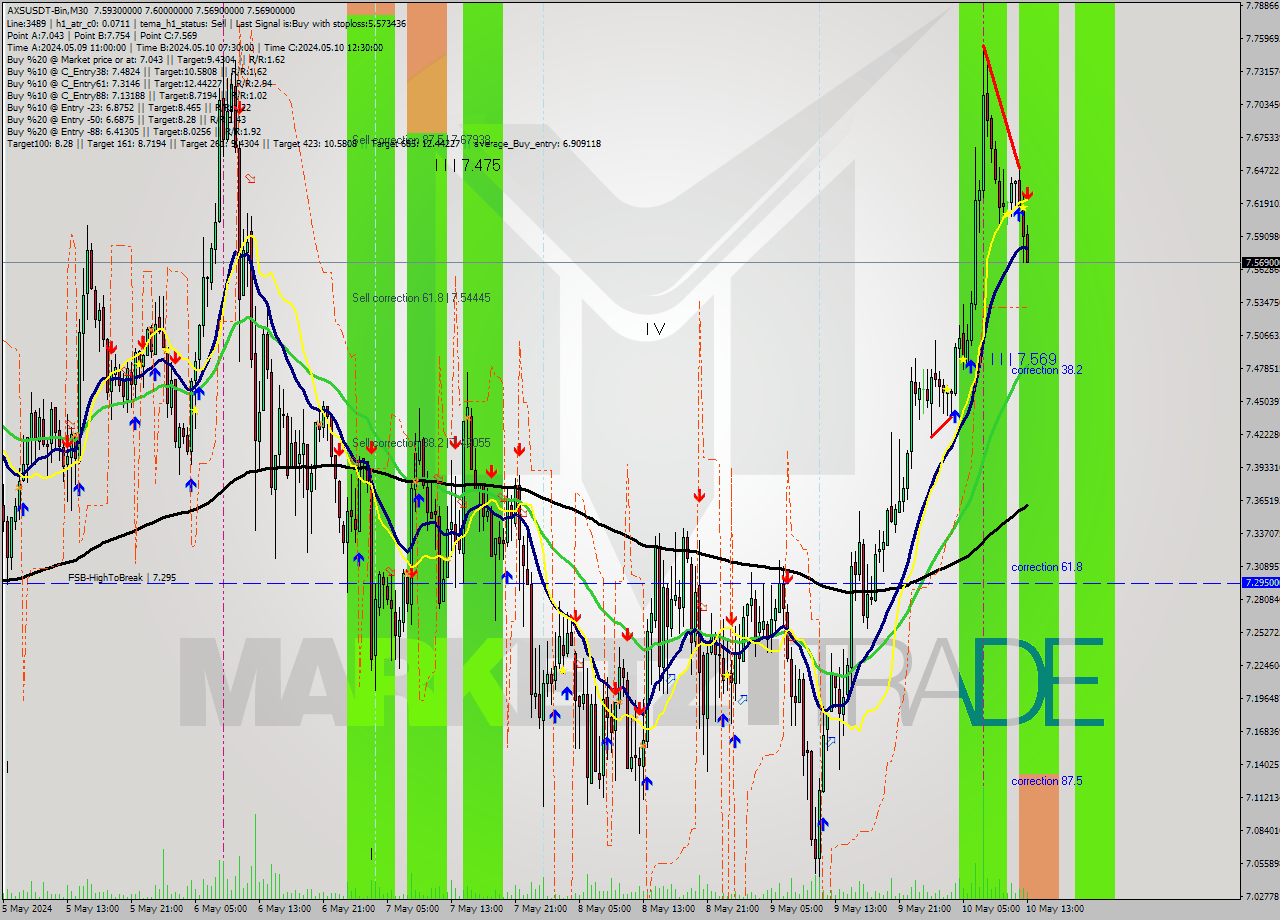Select the 'Buy %20 @ Entry -50: 6.6875' row
Viewport: 1280px width, 920px height.
(x=126, y=119)
